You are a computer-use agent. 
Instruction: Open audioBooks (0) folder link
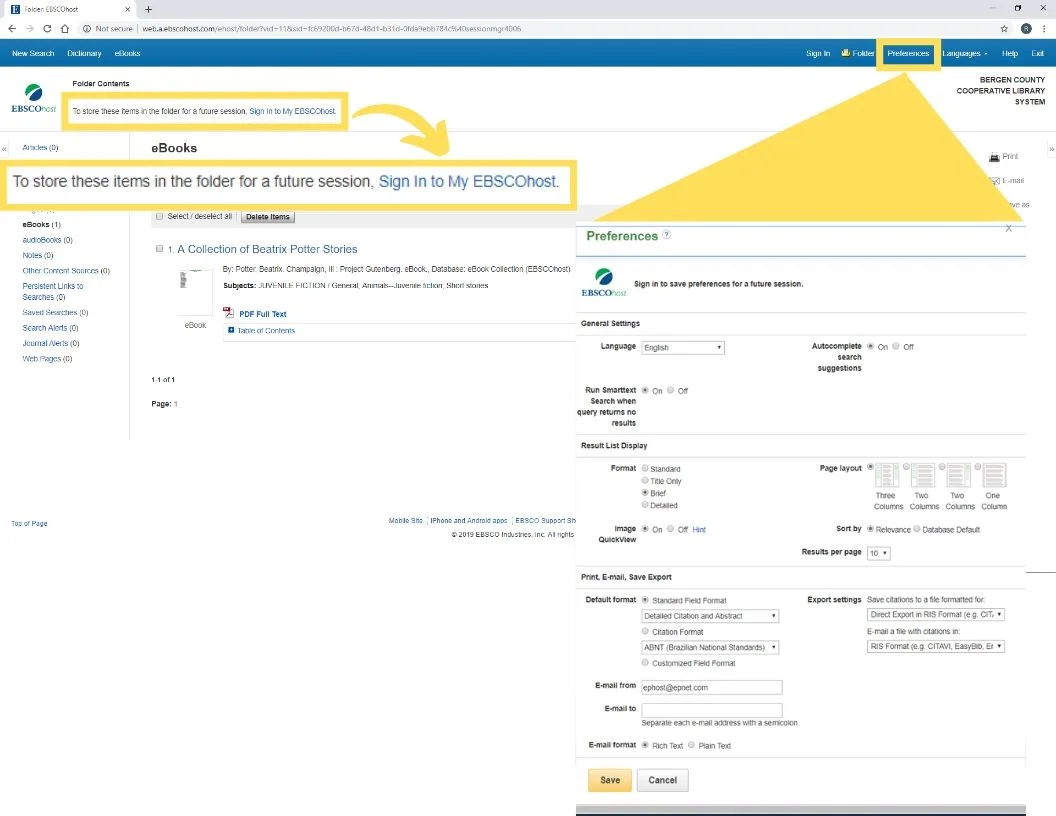click(47, 240)
